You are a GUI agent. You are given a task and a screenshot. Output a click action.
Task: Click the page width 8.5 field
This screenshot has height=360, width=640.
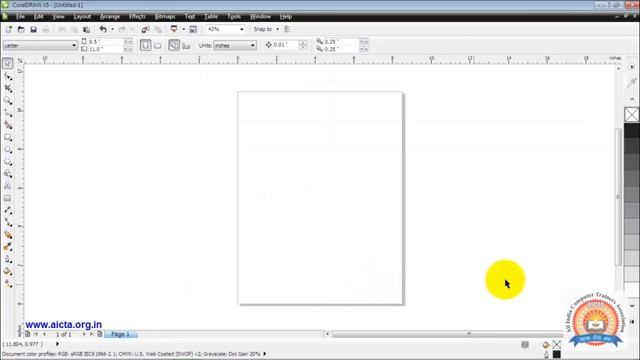coord(105,42)
